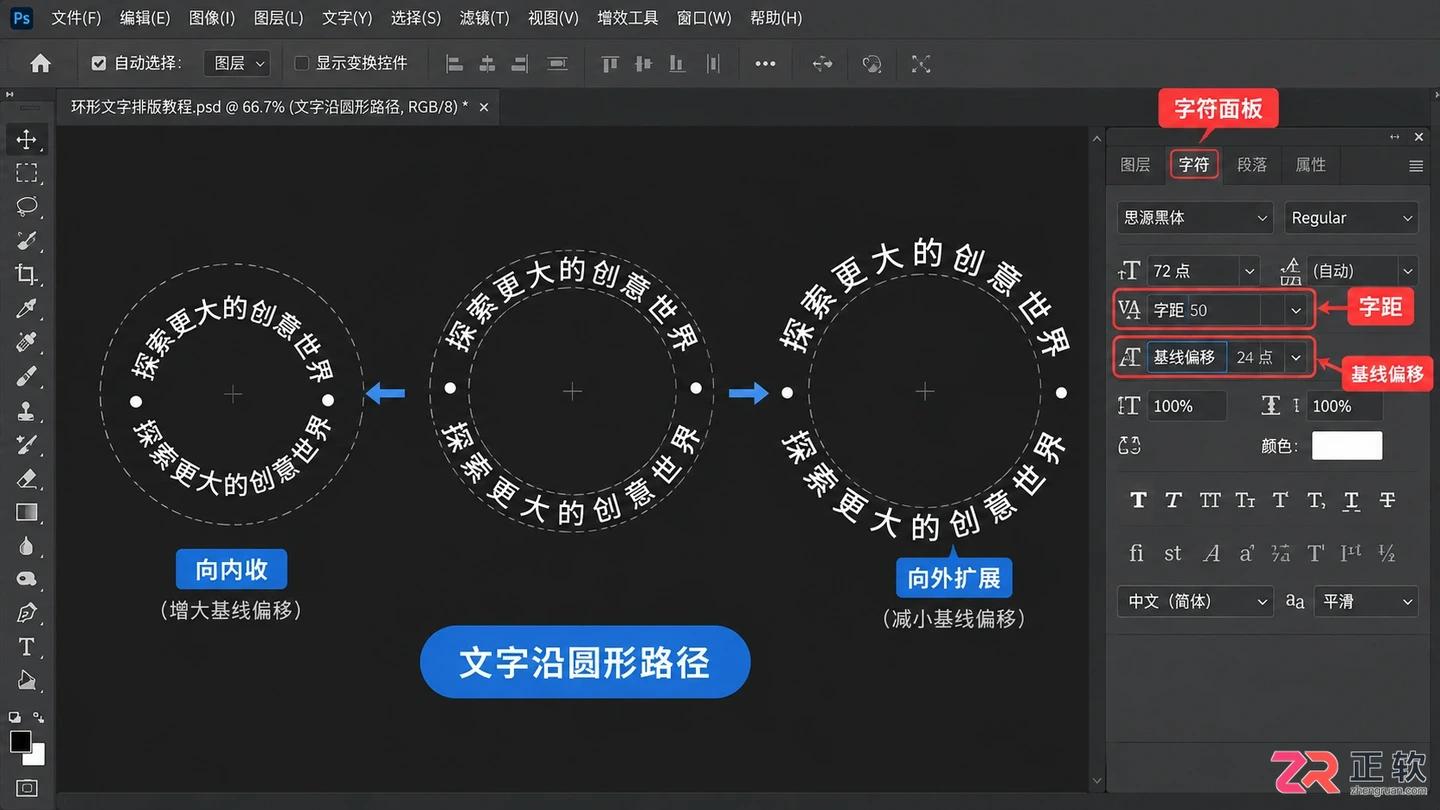Open the character panel hamburger menu

coord(1416,166)
